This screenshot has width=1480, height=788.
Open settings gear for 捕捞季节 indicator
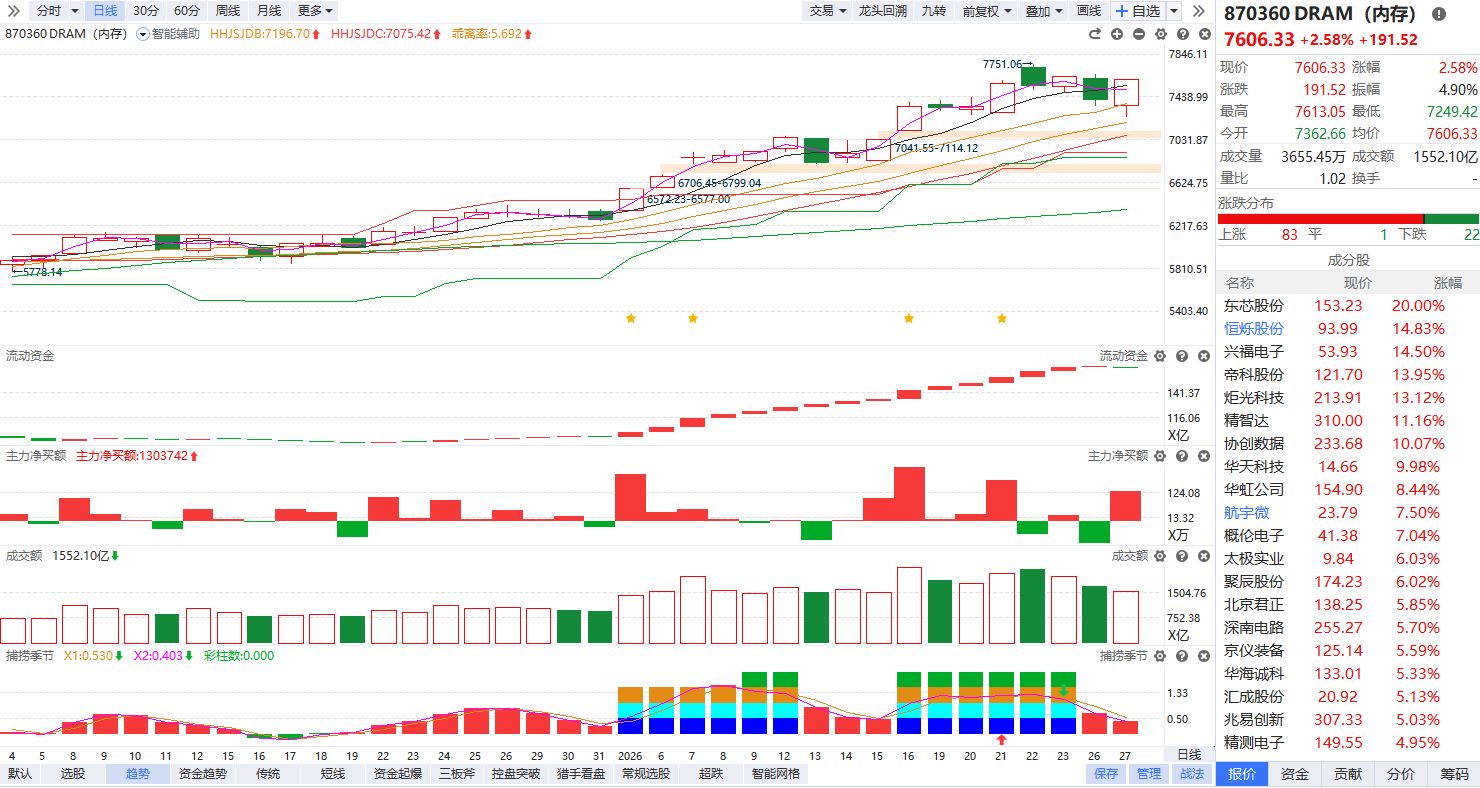point(1160,656)
